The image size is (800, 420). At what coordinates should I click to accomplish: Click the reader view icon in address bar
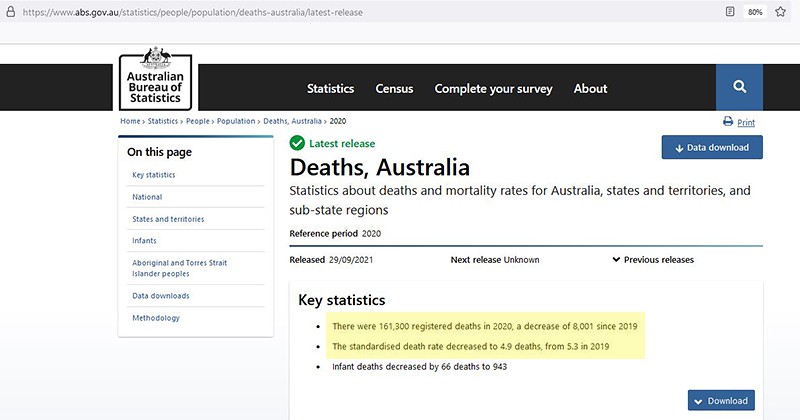(x=731, y=12)
